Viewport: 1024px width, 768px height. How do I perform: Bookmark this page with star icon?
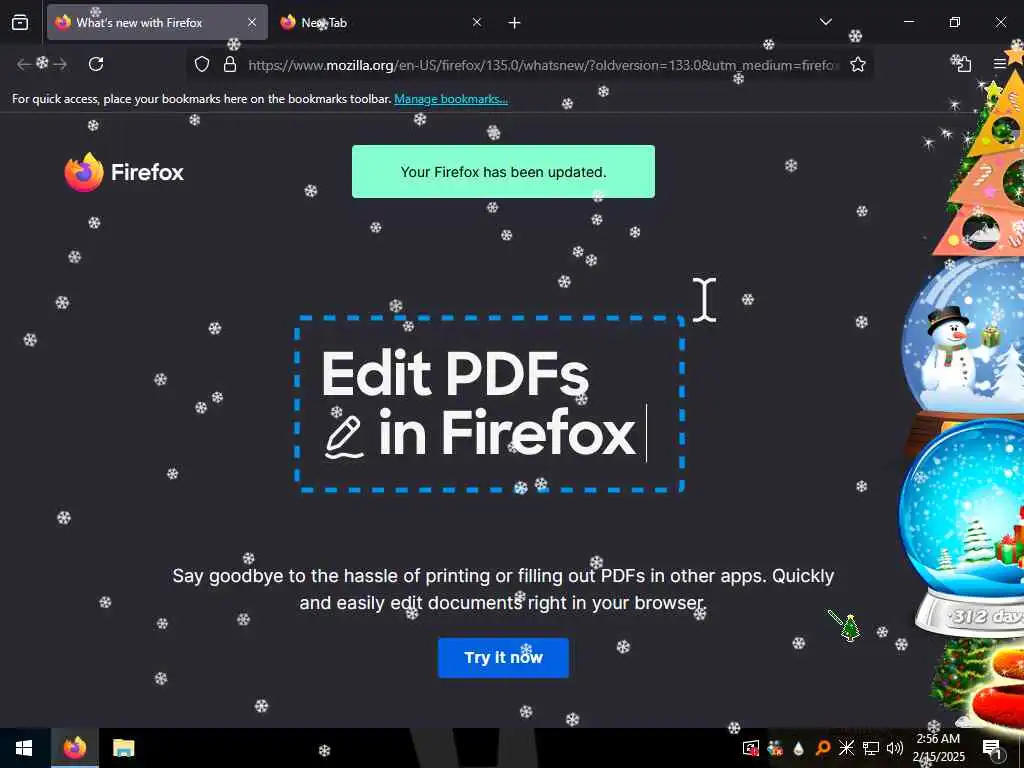(x=858, y=64)
